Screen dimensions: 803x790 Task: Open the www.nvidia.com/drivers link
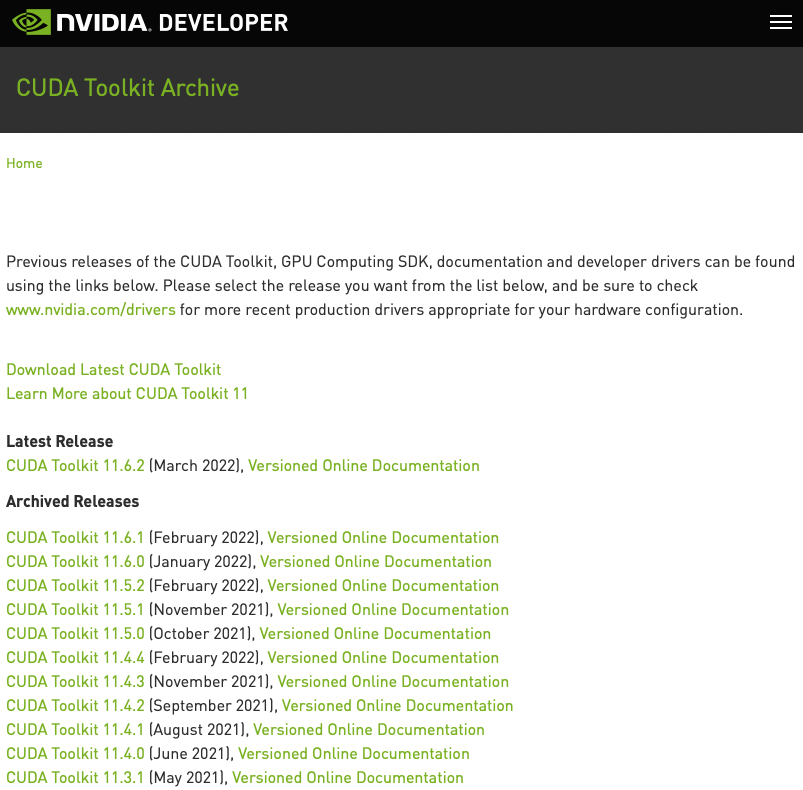[x=91, y=310]
